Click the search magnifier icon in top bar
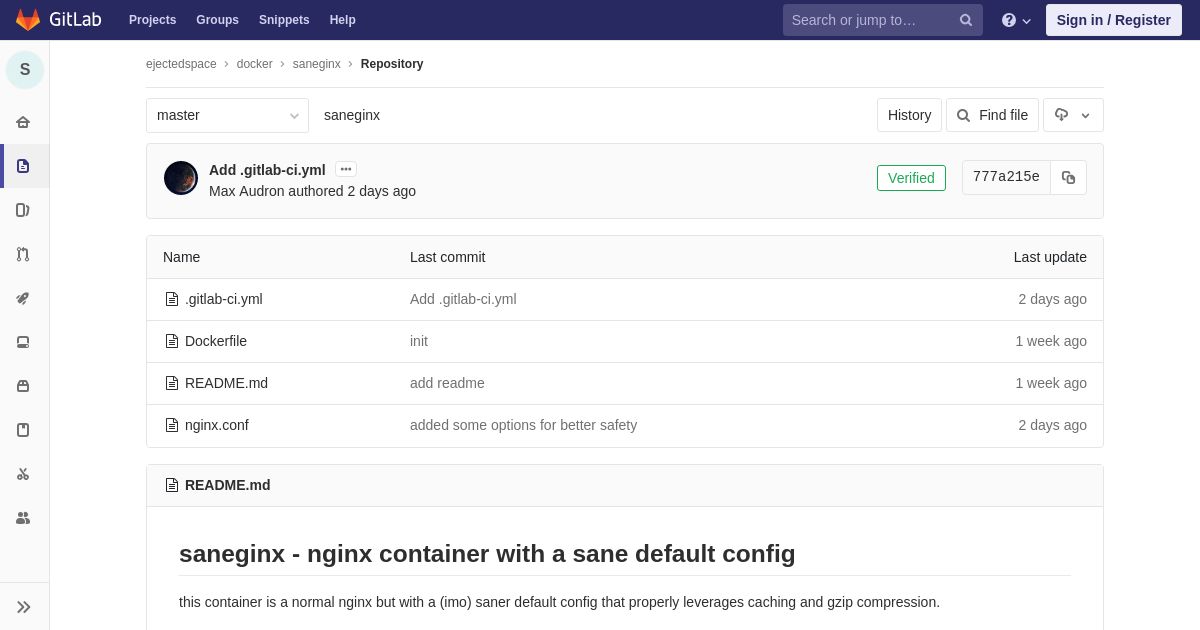 click(x=966, y=20)
